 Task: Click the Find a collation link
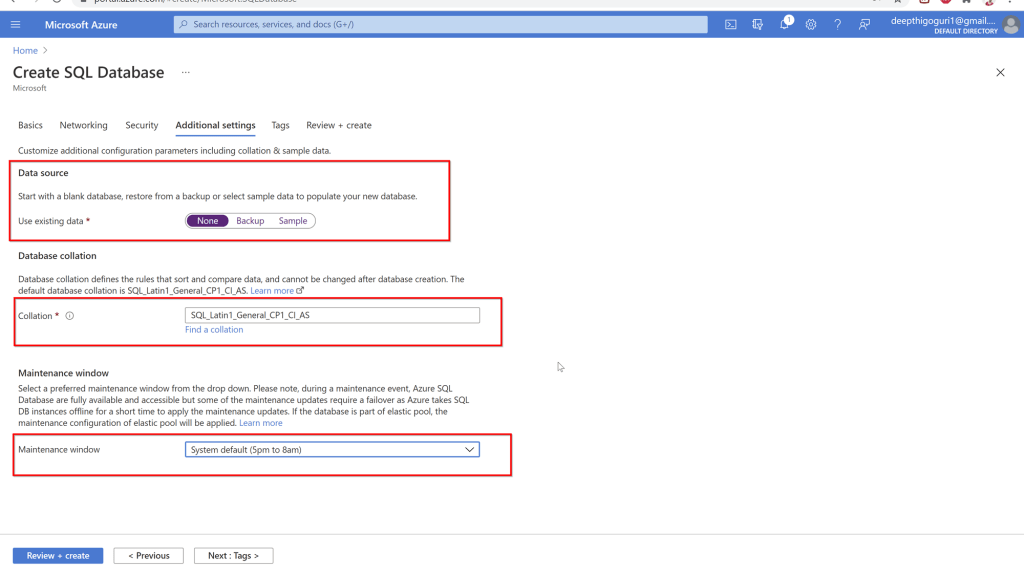tap(214, 330)
